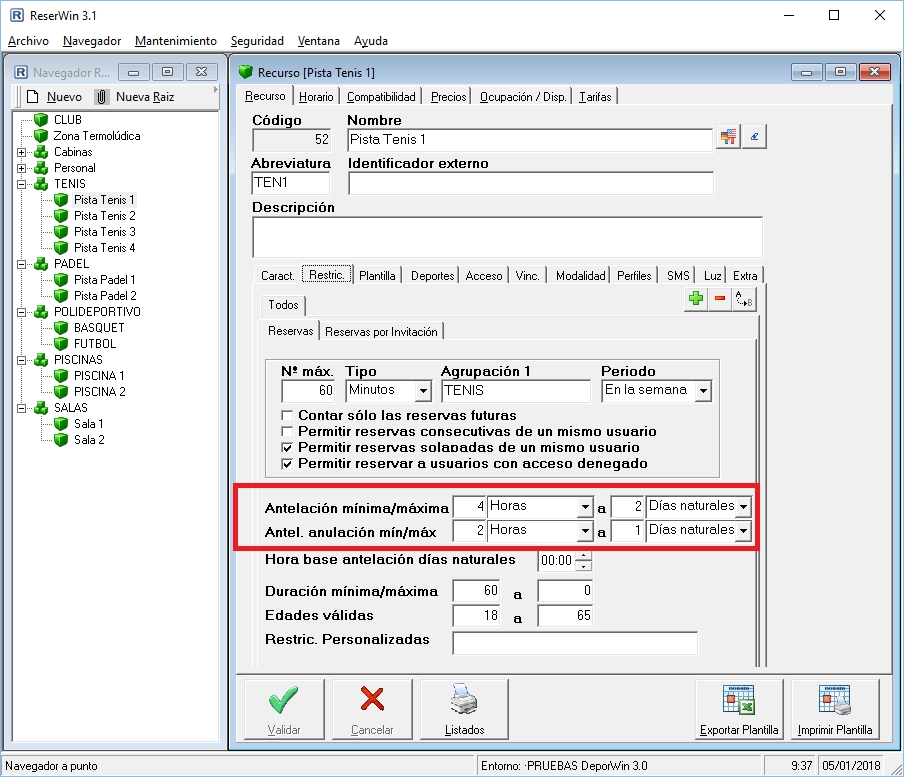Click Nueva Raiz clip icon in navigator

[102, 96]
